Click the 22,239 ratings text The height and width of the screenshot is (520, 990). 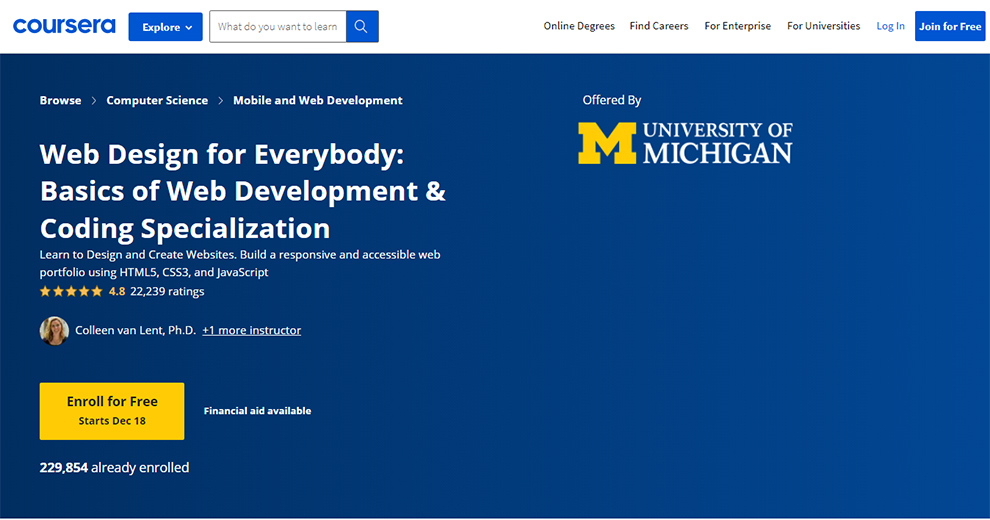tap(167, 292)
